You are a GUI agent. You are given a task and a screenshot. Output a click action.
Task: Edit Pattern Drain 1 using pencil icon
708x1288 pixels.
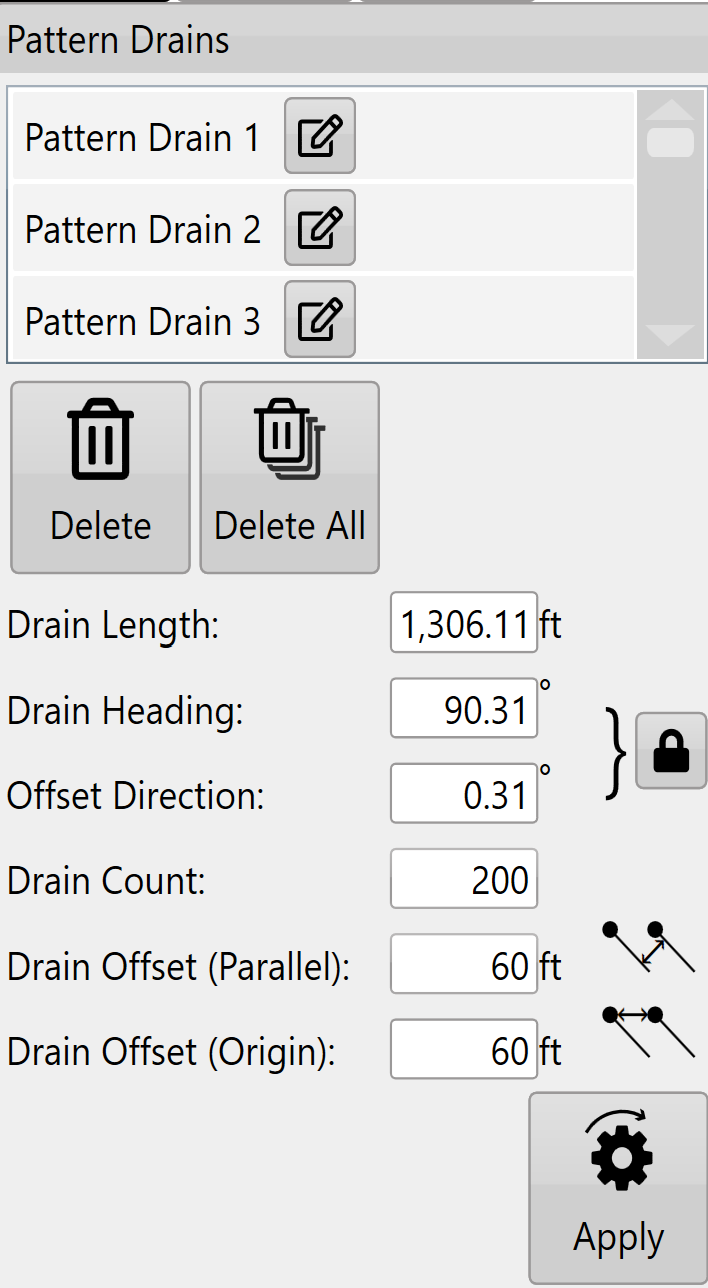click(x=320, y=136)
